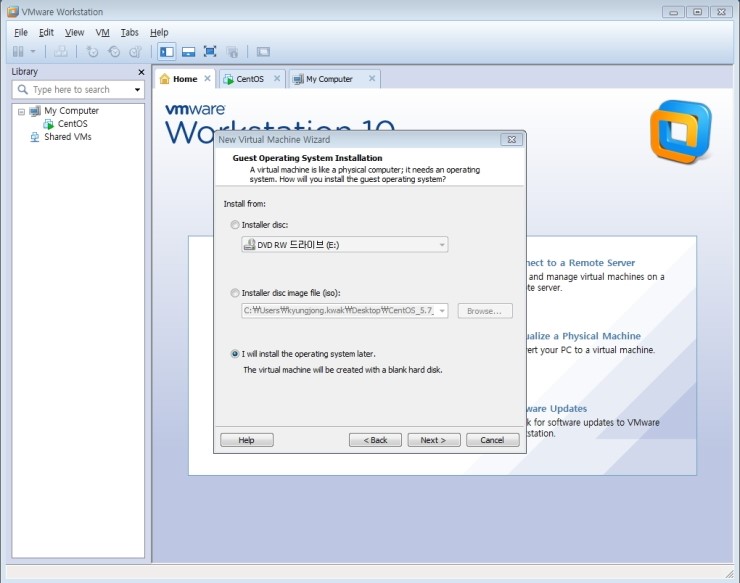
Task: Close the My Computer tab
Action: tap(372, 78)
